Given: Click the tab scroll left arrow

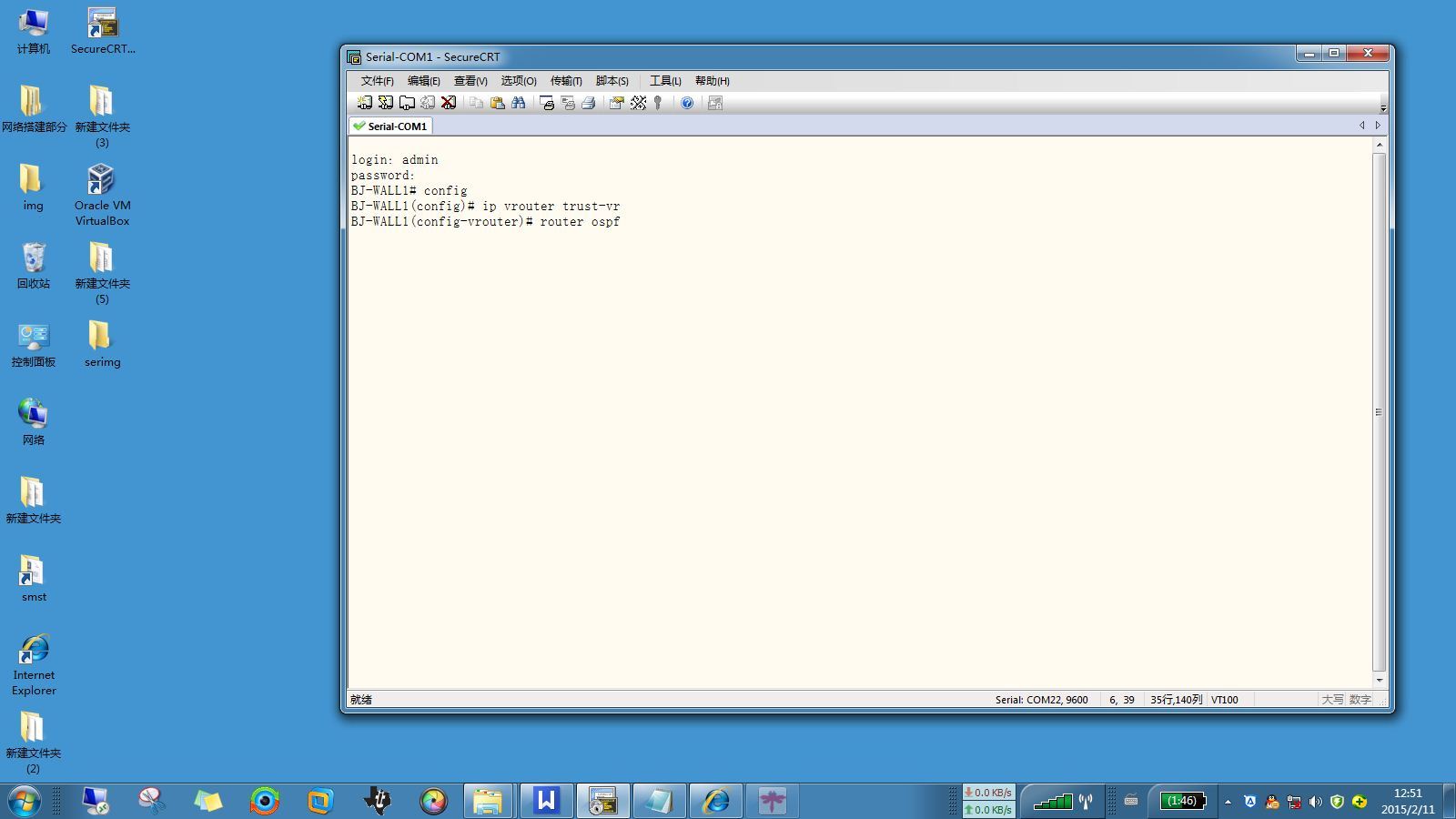Looking at the screenshot, I should click(x=1362, y=126).
